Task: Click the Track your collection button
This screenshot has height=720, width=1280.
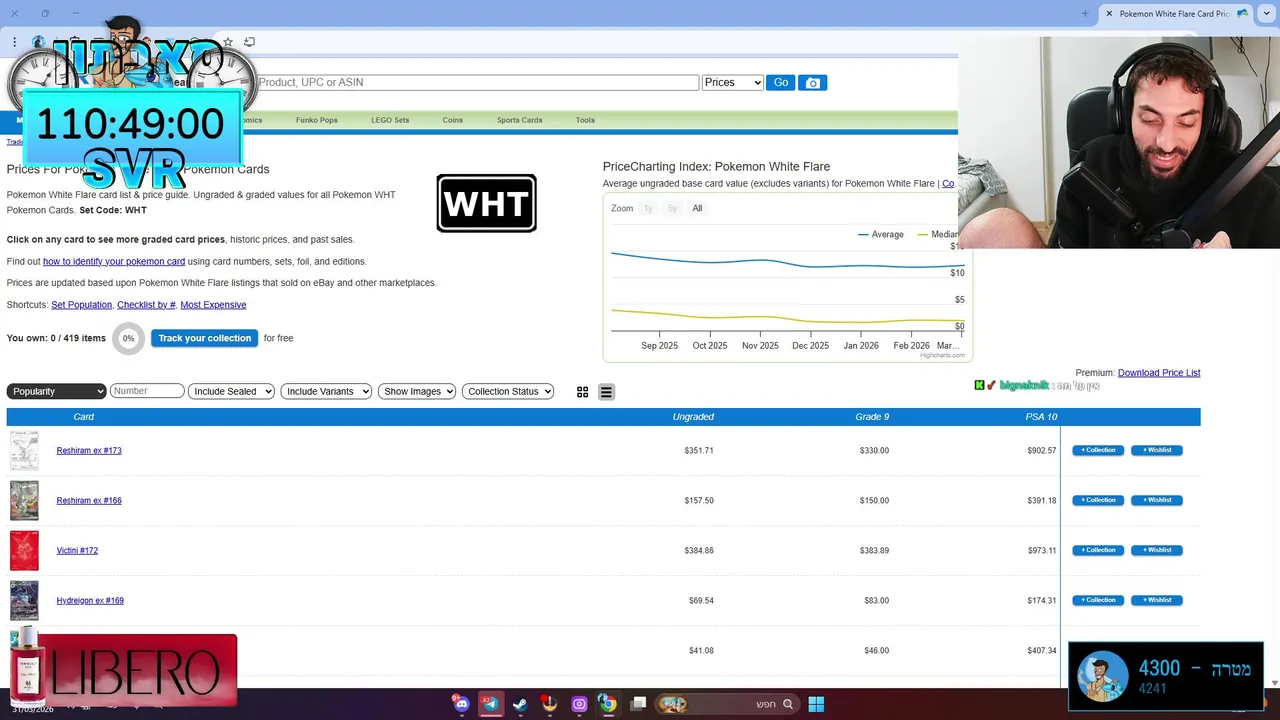Action: [x=204, y=338]
